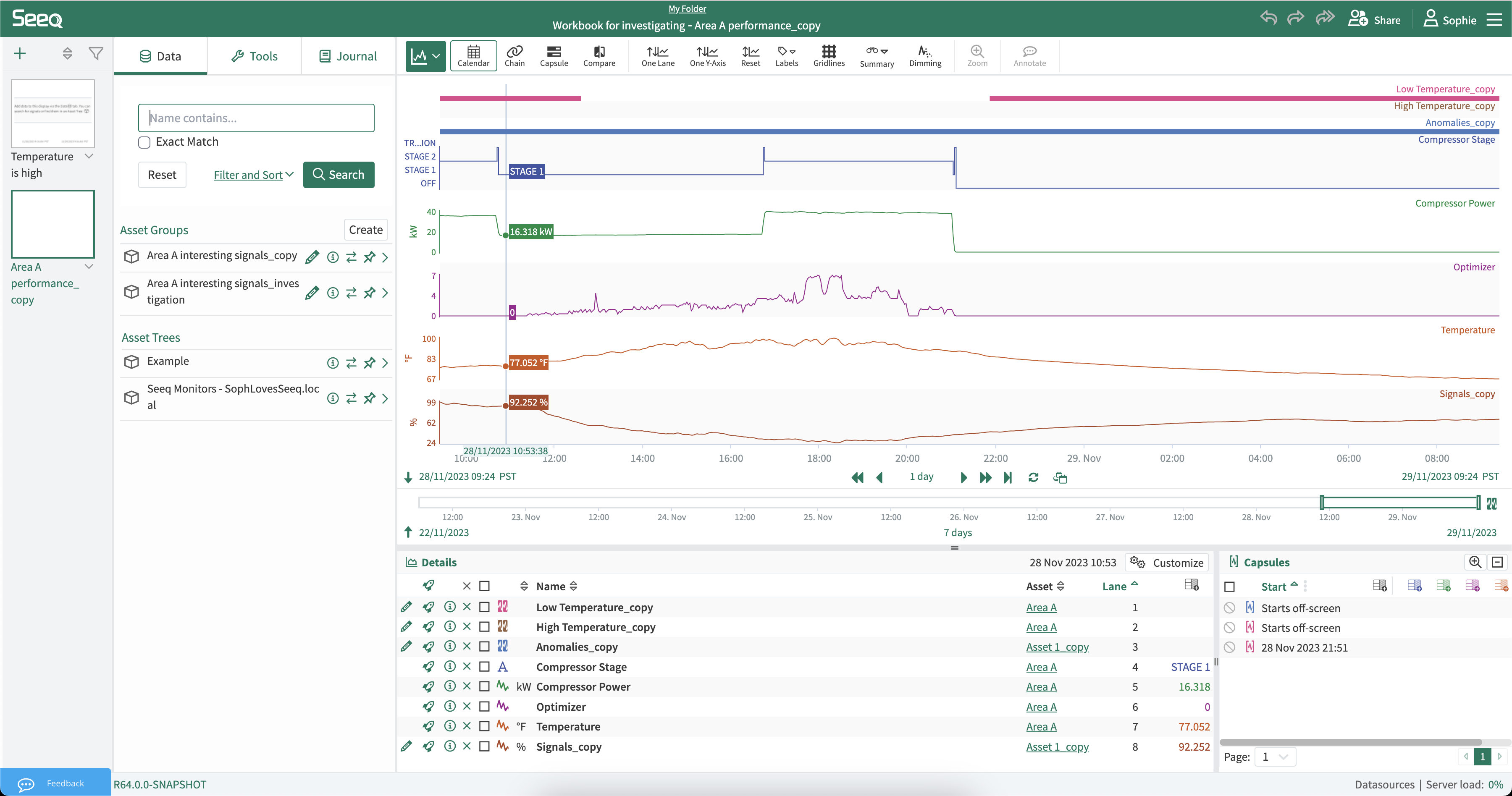The width and height of the screenshot is (1512, 796).
Task: Expand the Example asset tree chevron
Action: 385,363
